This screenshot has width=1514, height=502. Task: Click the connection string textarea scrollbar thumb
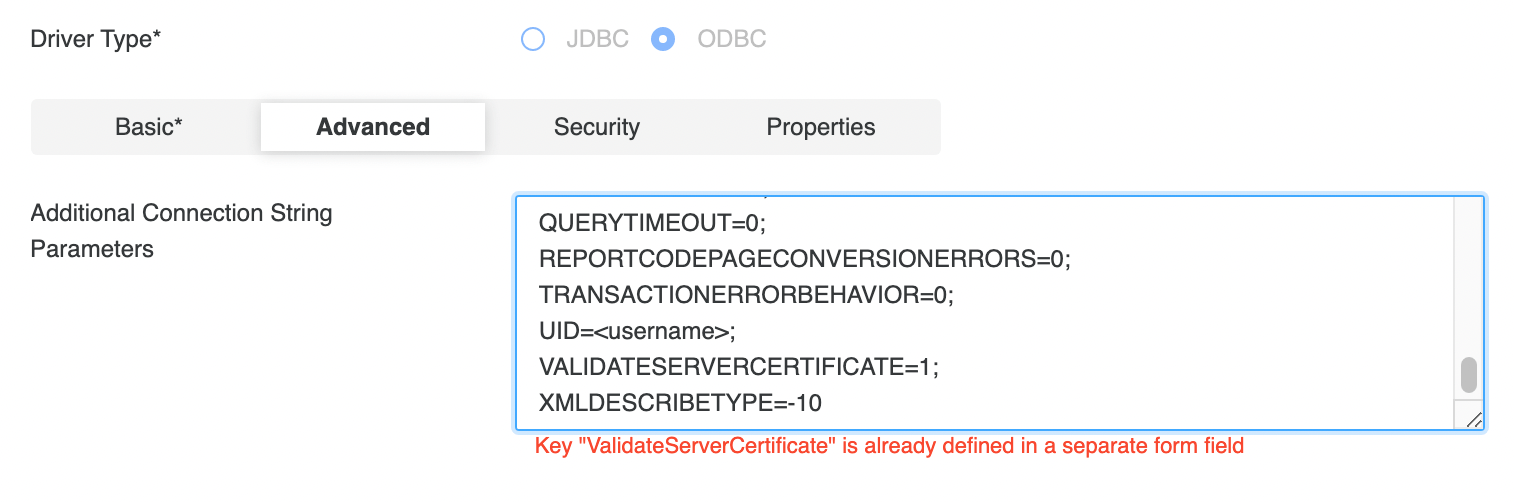(1468, 375)
